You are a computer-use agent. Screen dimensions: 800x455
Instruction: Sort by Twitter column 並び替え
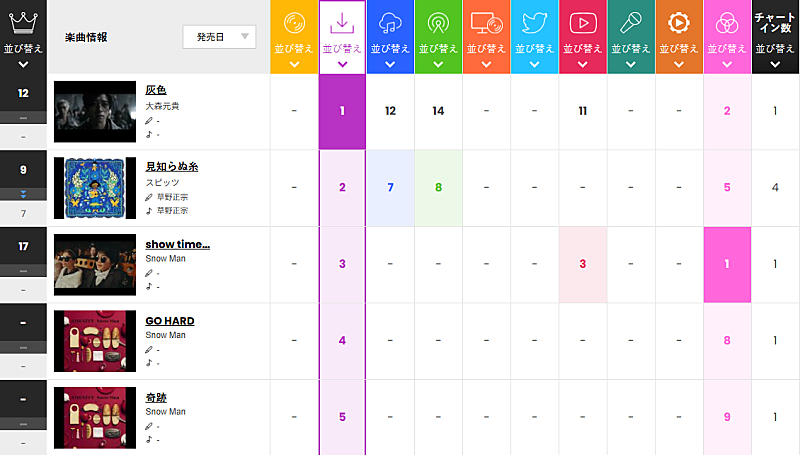535,56
